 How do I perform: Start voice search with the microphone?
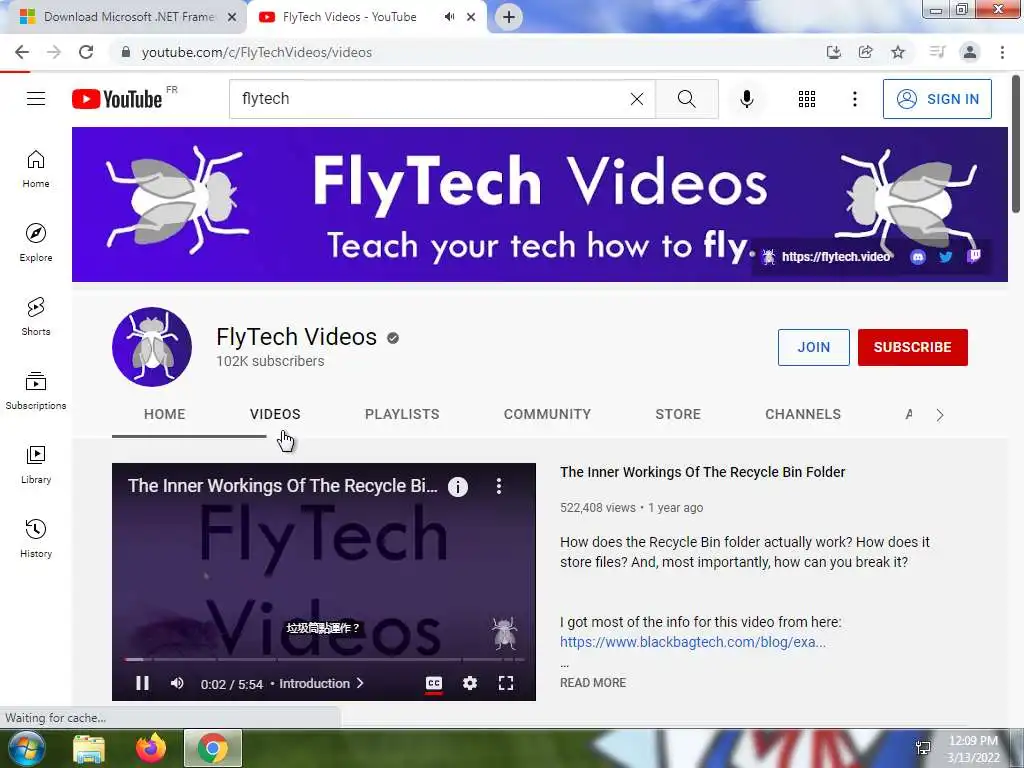coord(746,99)
